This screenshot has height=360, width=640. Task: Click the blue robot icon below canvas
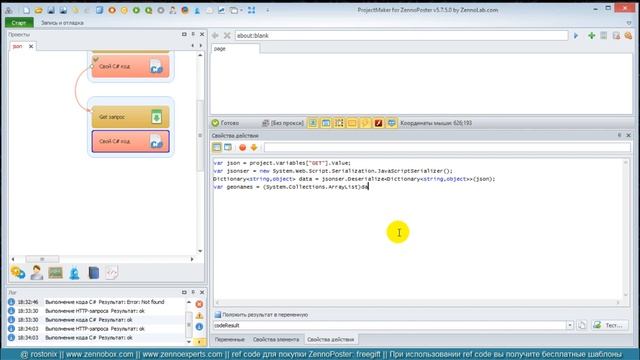click(x=74, y=272)
